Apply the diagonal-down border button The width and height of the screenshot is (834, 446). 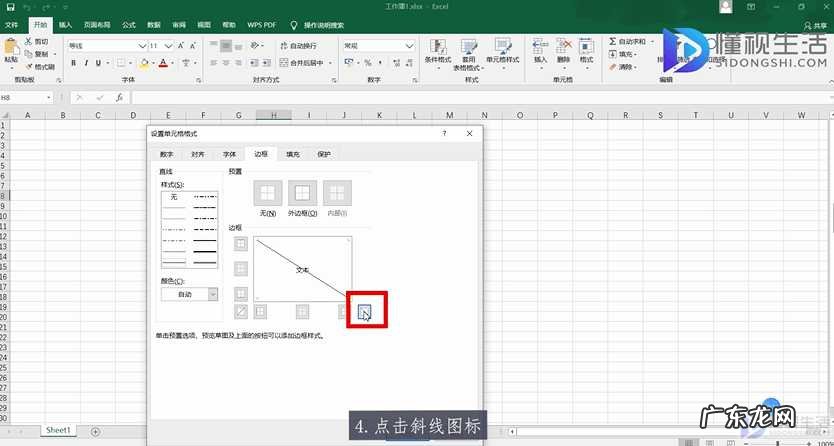[x=364, y=312]
